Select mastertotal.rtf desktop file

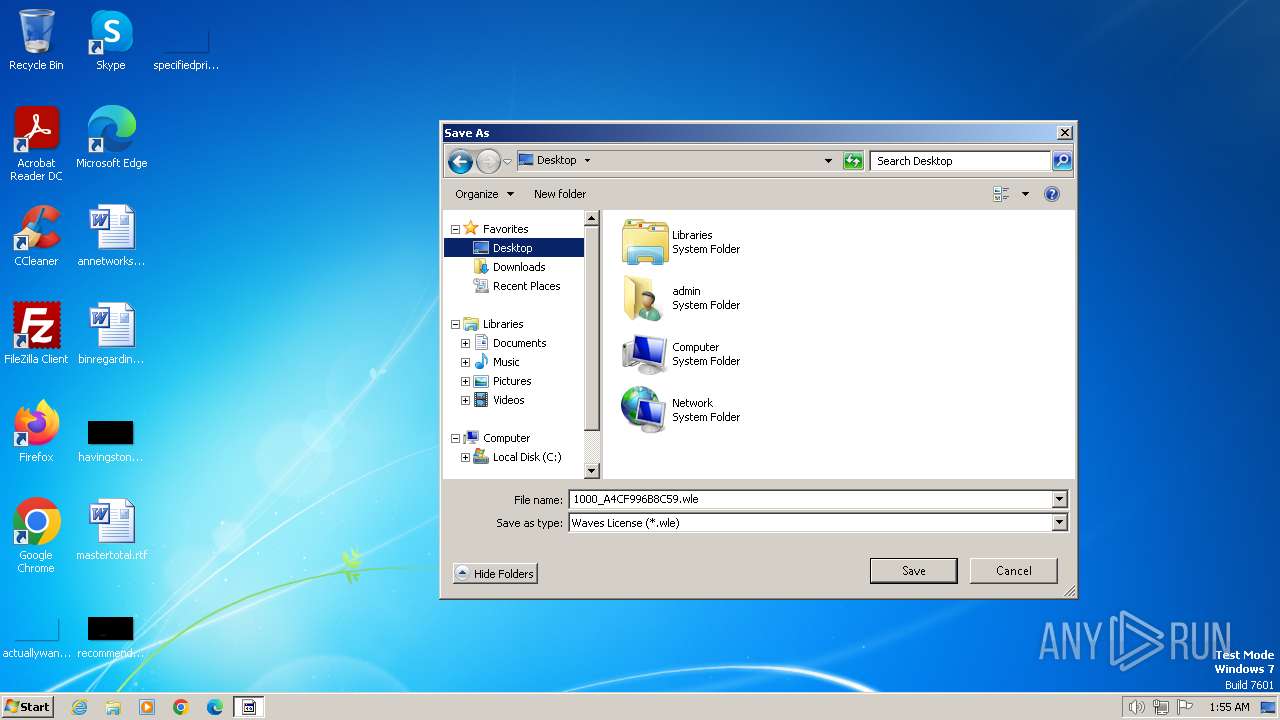click(111, 530)
